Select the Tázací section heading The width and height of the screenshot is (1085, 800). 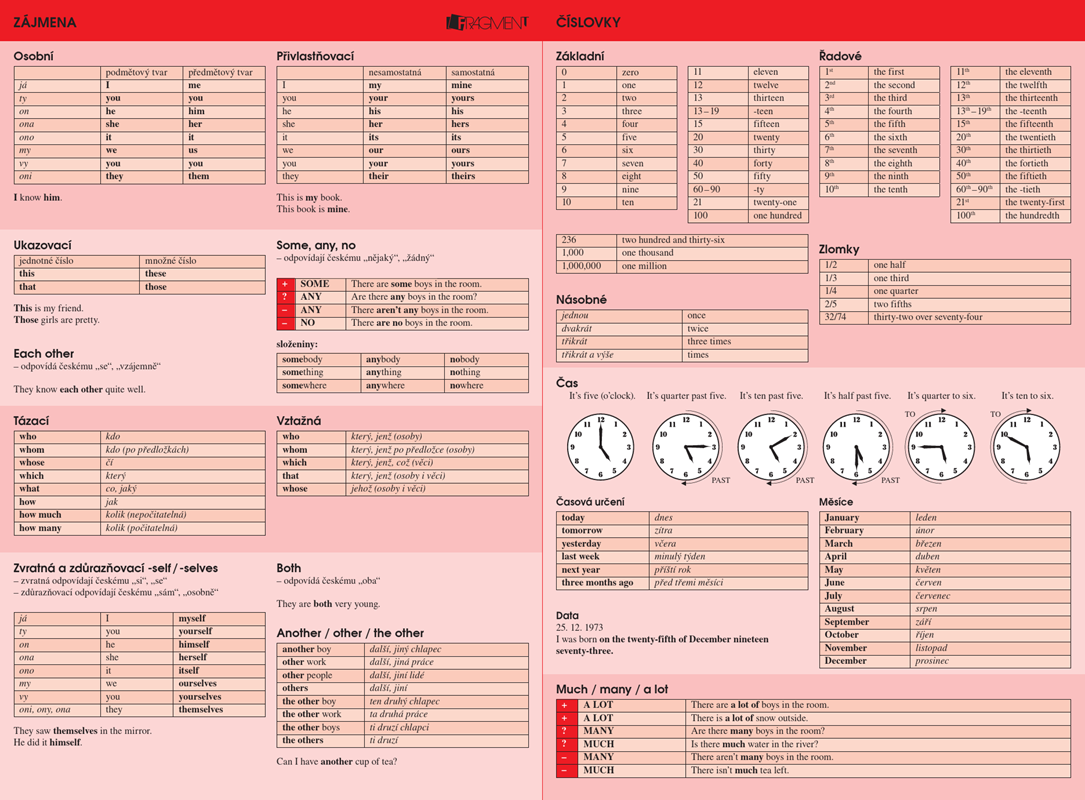coord(31,421)
